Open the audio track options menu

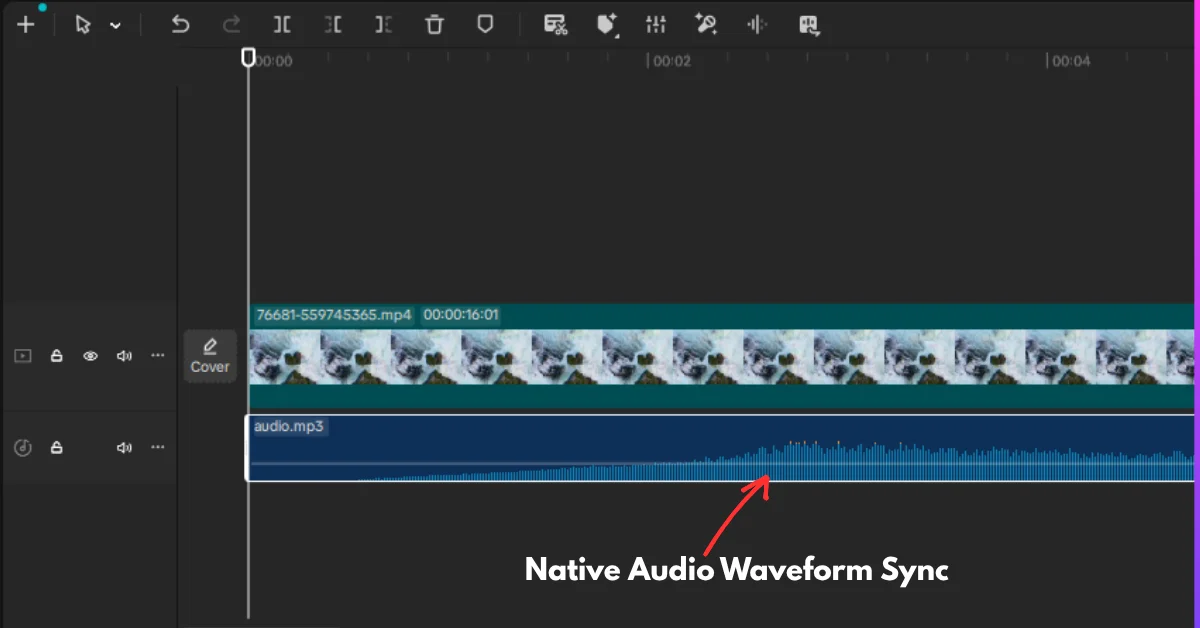pyautogui.click(x=157, y=447)
